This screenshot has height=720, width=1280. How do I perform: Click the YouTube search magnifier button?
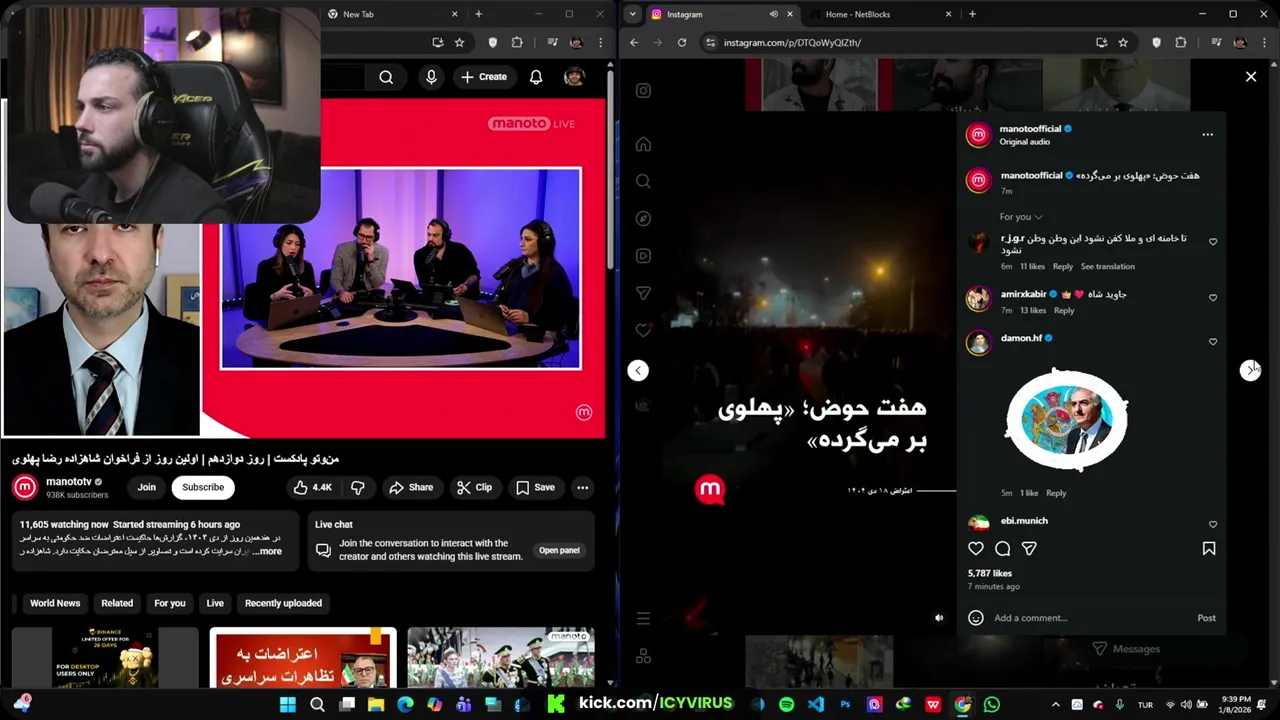pyautogui.click(x=386, y=77)
